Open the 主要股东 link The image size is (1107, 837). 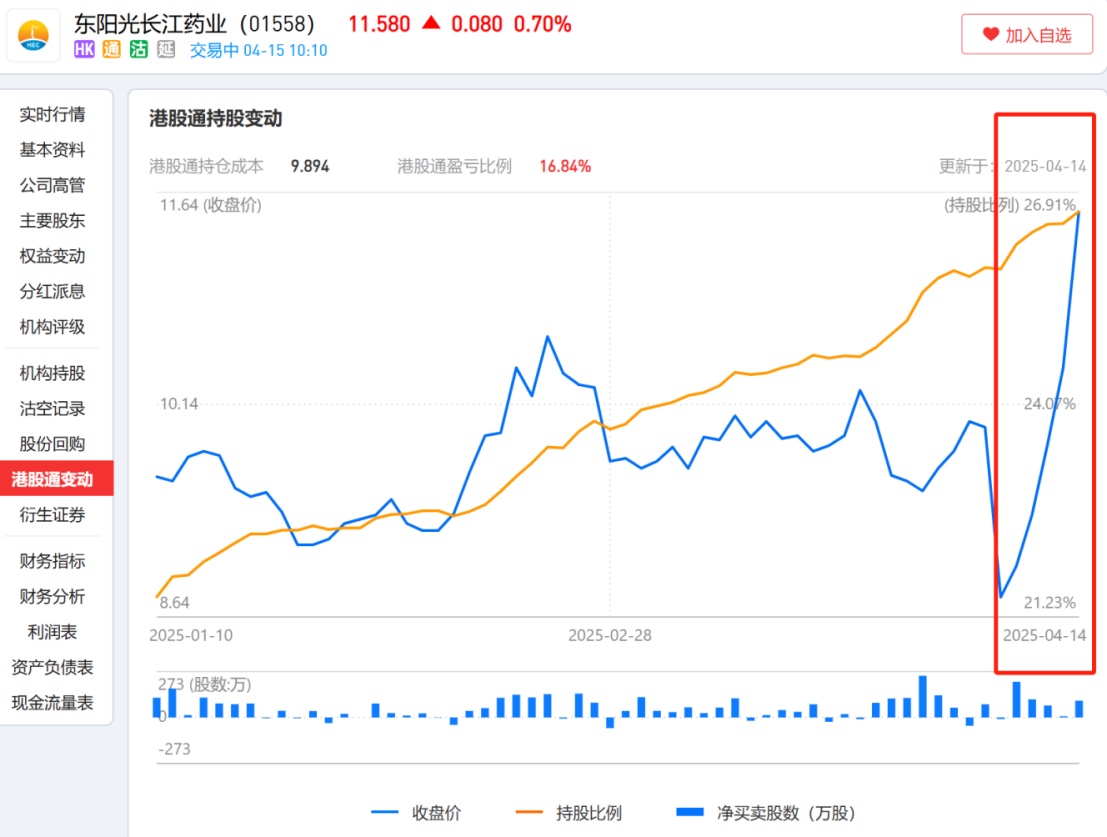coord(52,221)
